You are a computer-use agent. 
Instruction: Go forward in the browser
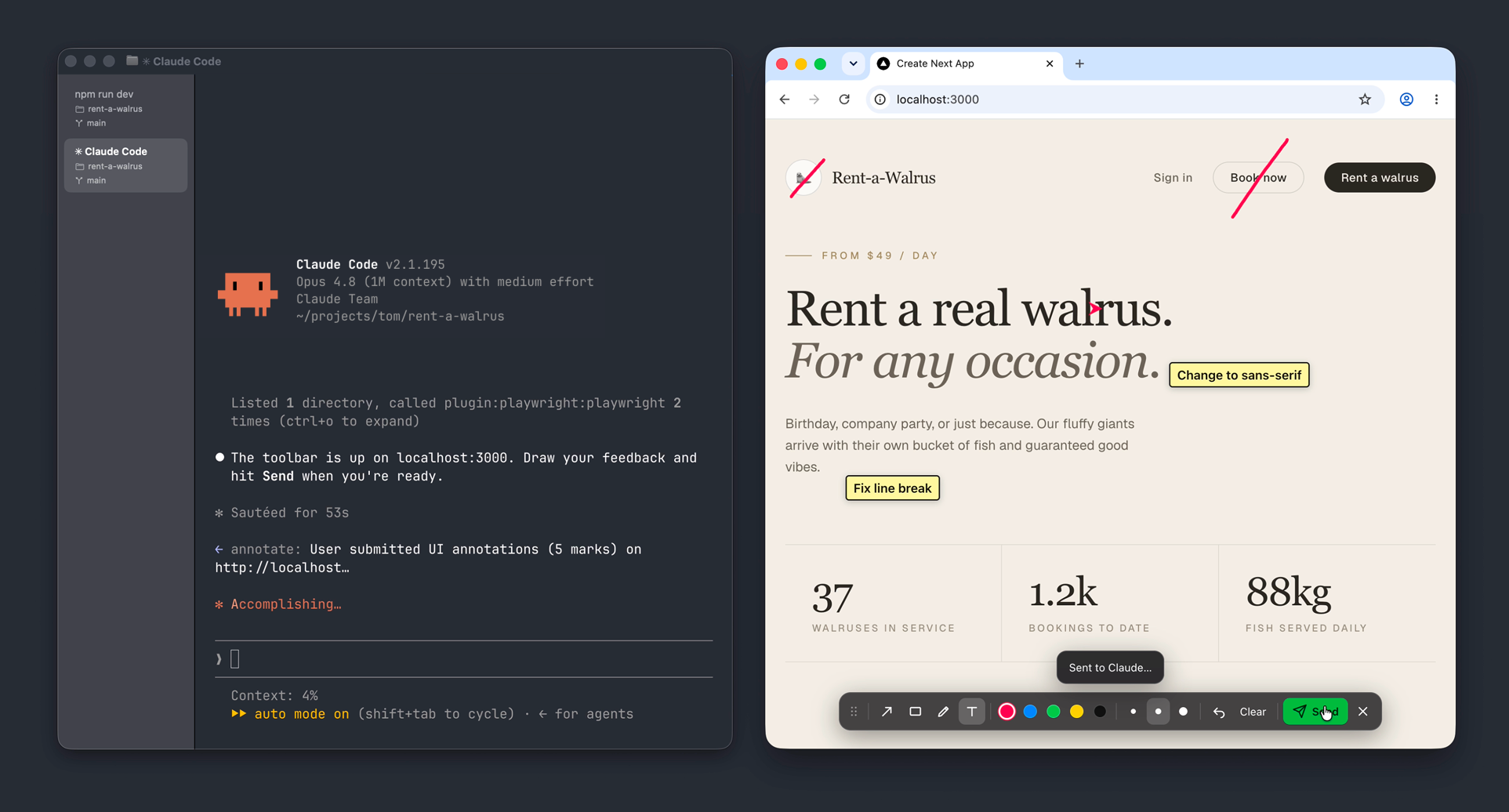(x=814, y=100)
